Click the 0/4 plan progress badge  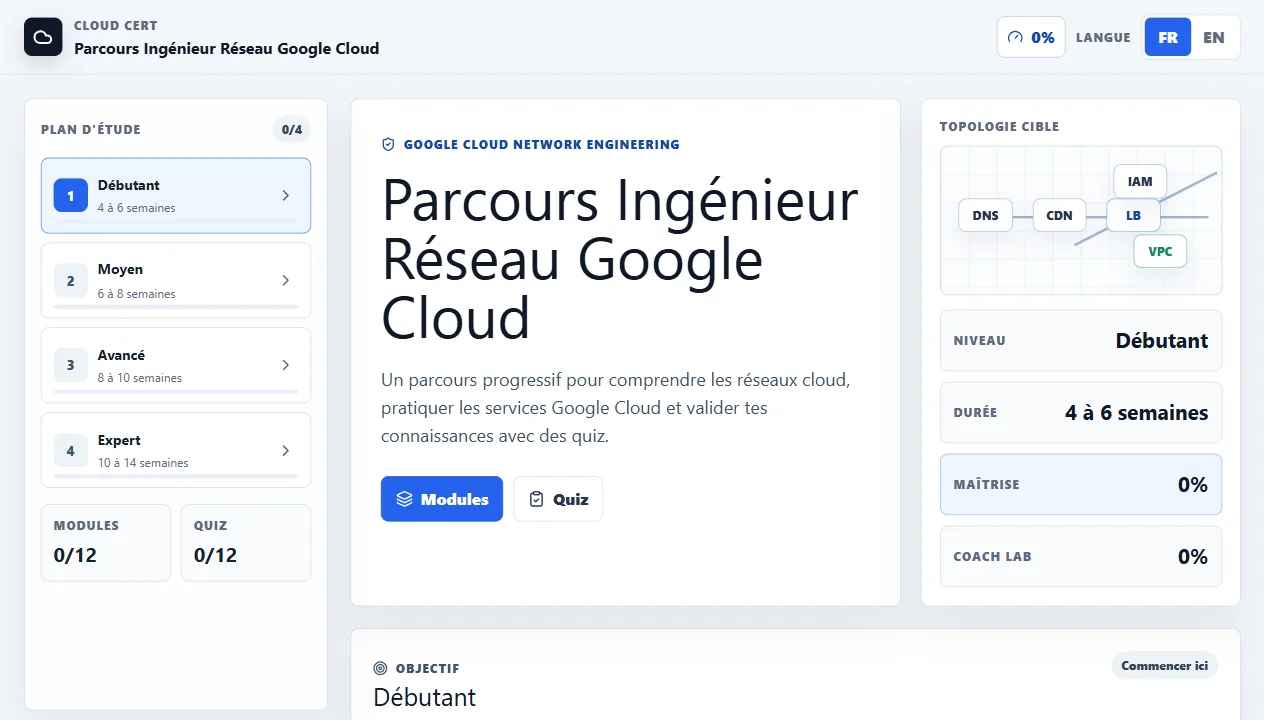pyautogui.click(x=292, y=129)
